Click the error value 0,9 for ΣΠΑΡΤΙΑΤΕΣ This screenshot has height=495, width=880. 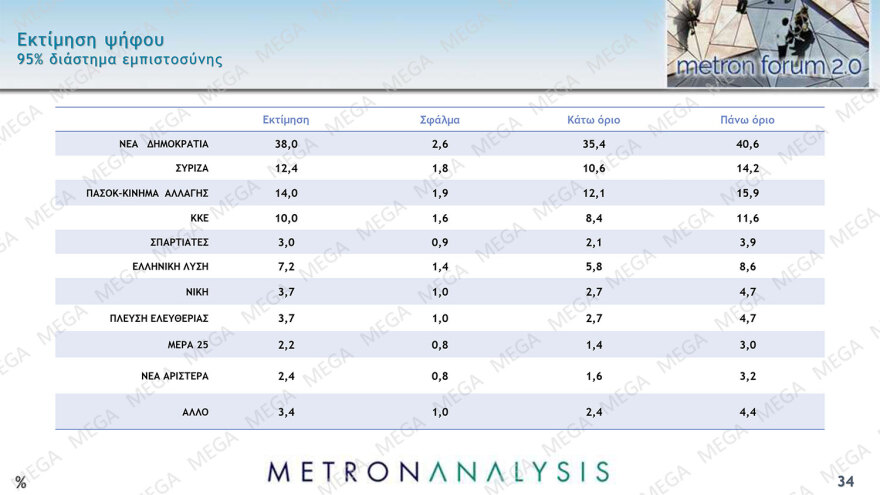pyautogui.click(x=440, y=242)
